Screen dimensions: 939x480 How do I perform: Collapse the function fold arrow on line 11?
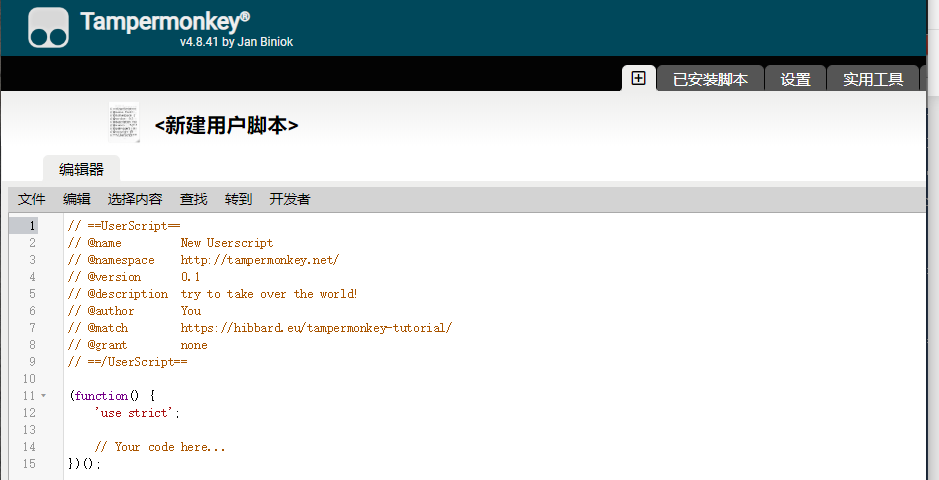tap(43, 396)
